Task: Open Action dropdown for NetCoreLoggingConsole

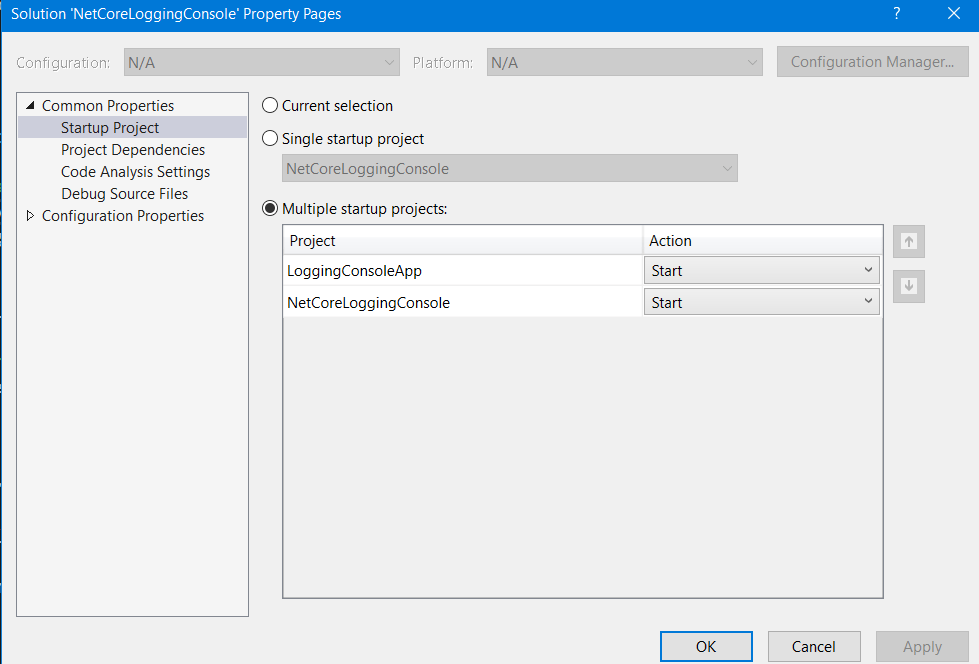Action: coord(761,303)
